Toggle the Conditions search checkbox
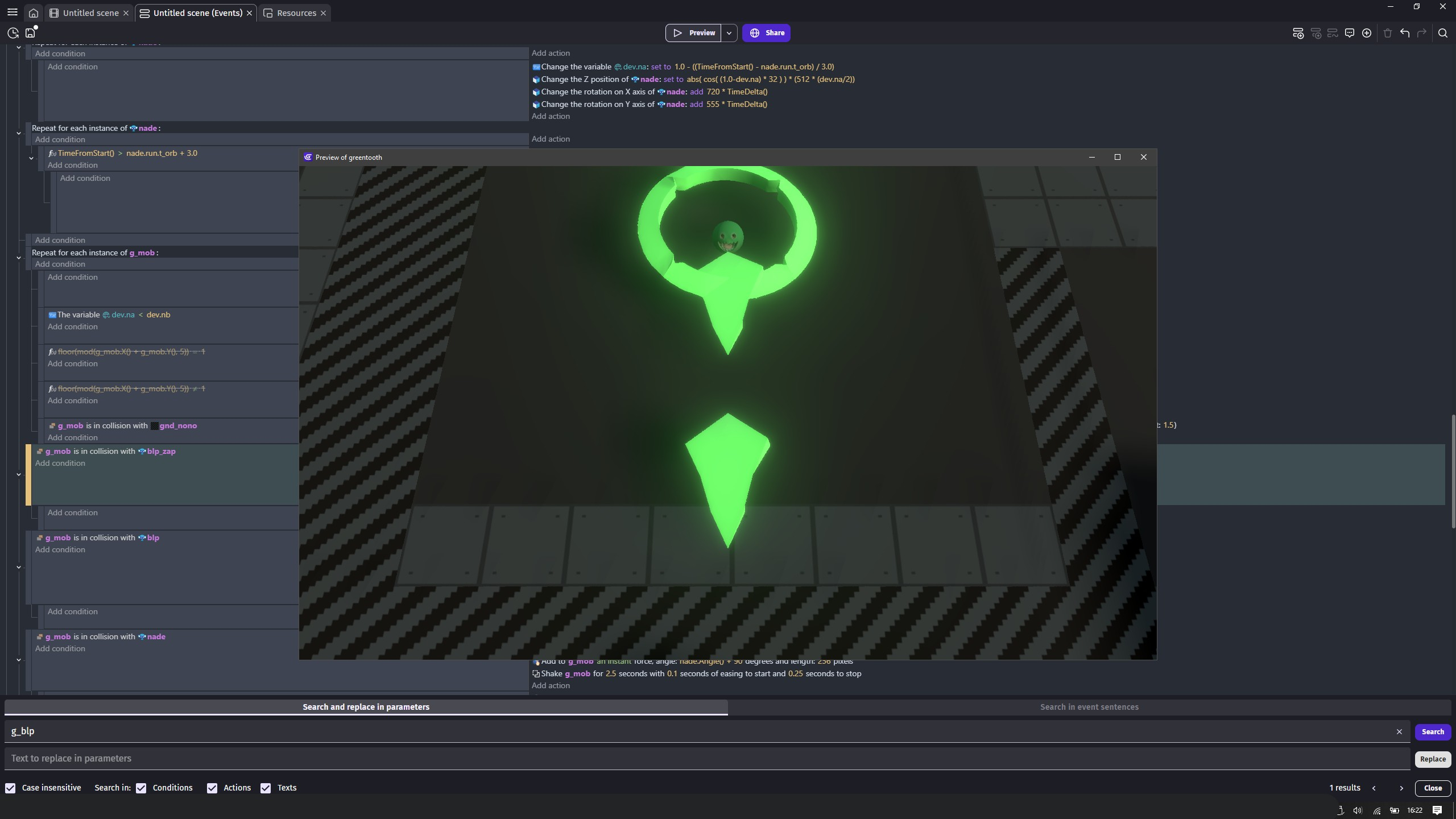Image resolution: width=1456 pixels, height=819 pixels. [x=141, y=788]
